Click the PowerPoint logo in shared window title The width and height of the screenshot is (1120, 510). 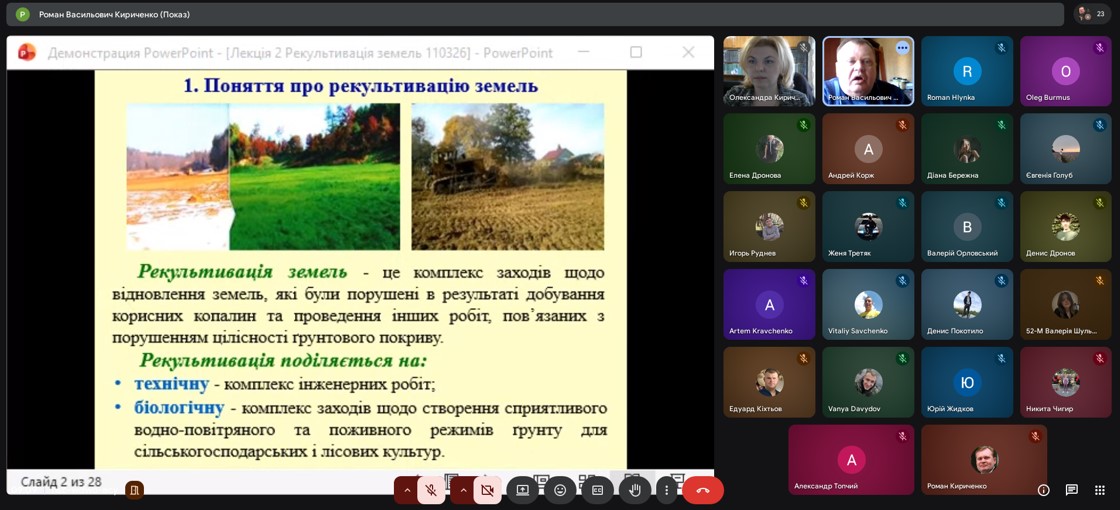coord(27,52)
